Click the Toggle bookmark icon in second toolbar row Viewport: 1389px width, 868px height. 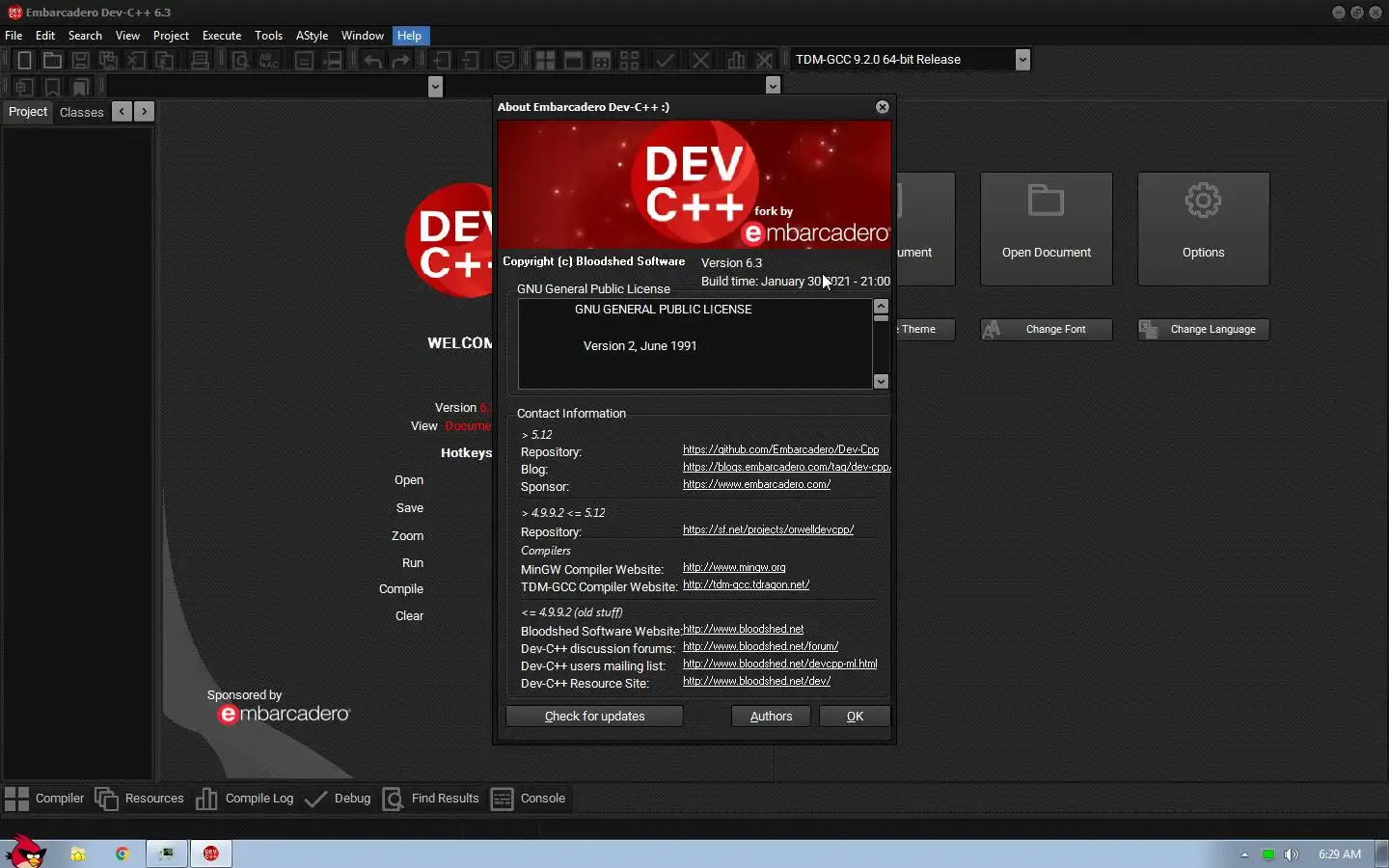coord(53,87)
